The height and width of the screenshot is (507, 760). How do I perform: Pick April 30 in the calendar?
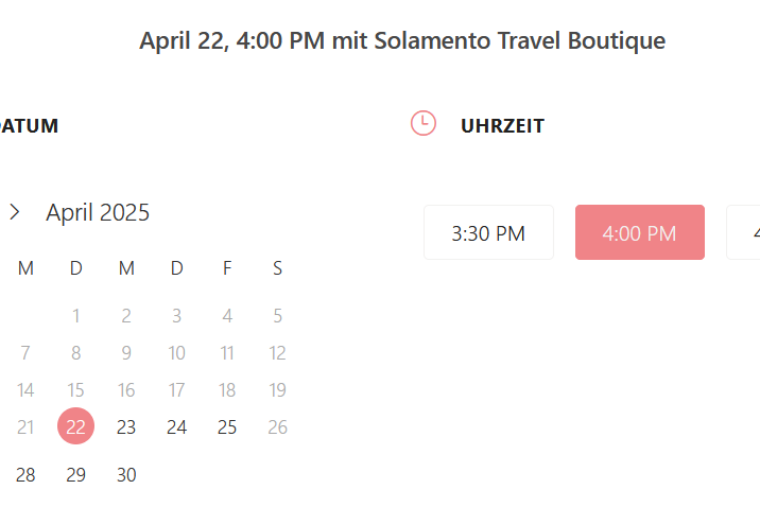click(x=126, y=475)
